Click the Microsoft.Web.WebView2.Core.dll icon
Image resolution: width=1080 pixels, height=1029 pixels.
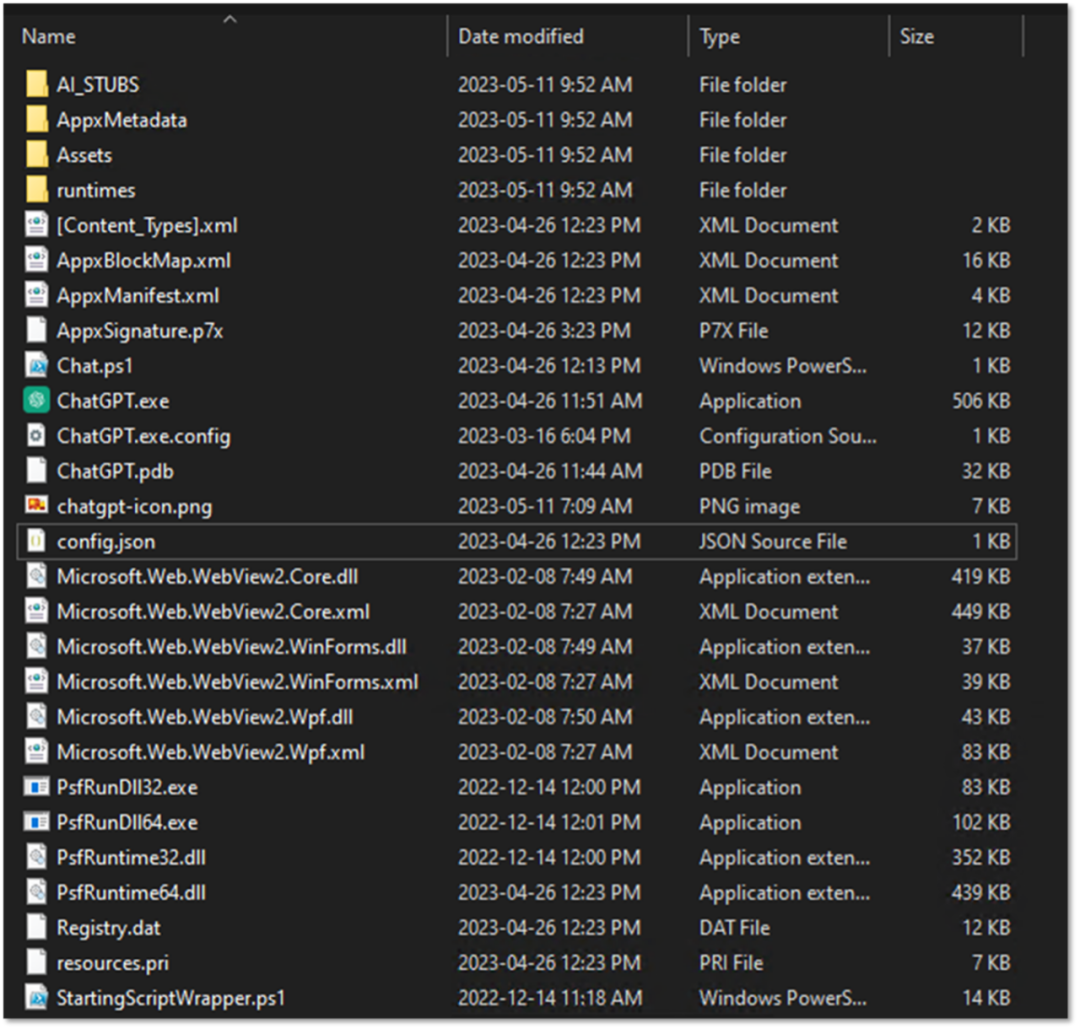pyautogui.click(x=37, y=576)
